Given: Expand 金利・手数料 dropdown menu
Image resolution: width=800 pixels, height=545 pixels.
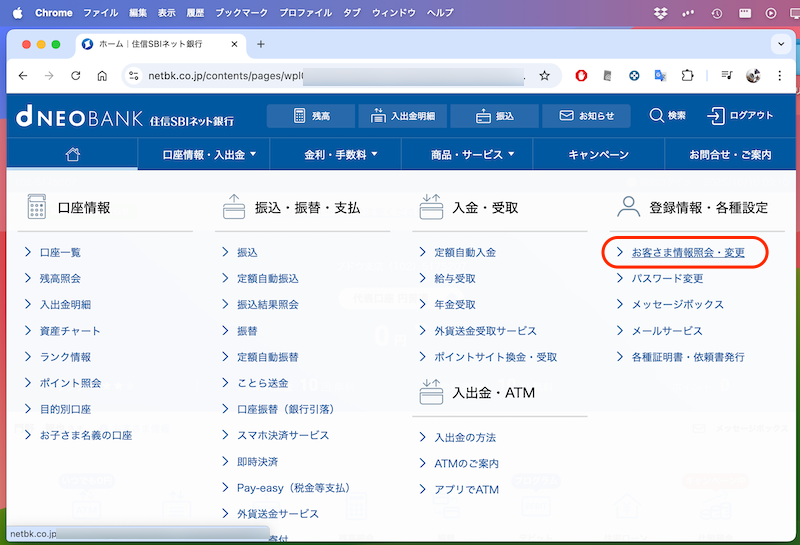Looking at the screenshot, I should pos(342,155).
